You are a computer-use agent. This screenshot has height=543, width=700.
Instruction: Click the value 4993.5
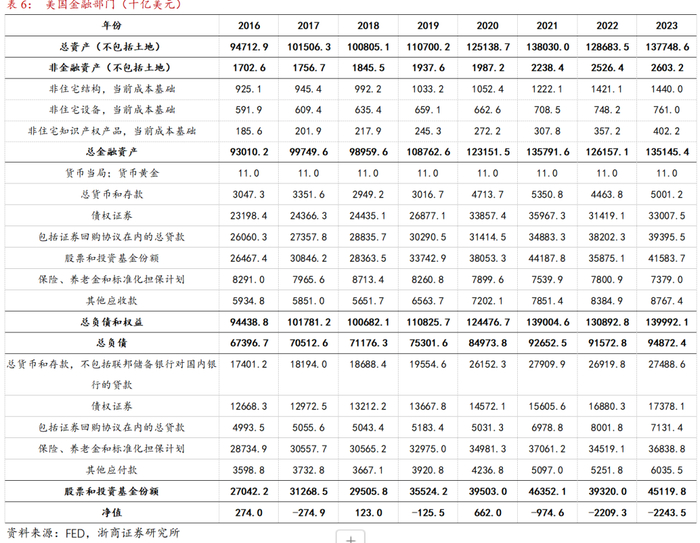point(248,428)
